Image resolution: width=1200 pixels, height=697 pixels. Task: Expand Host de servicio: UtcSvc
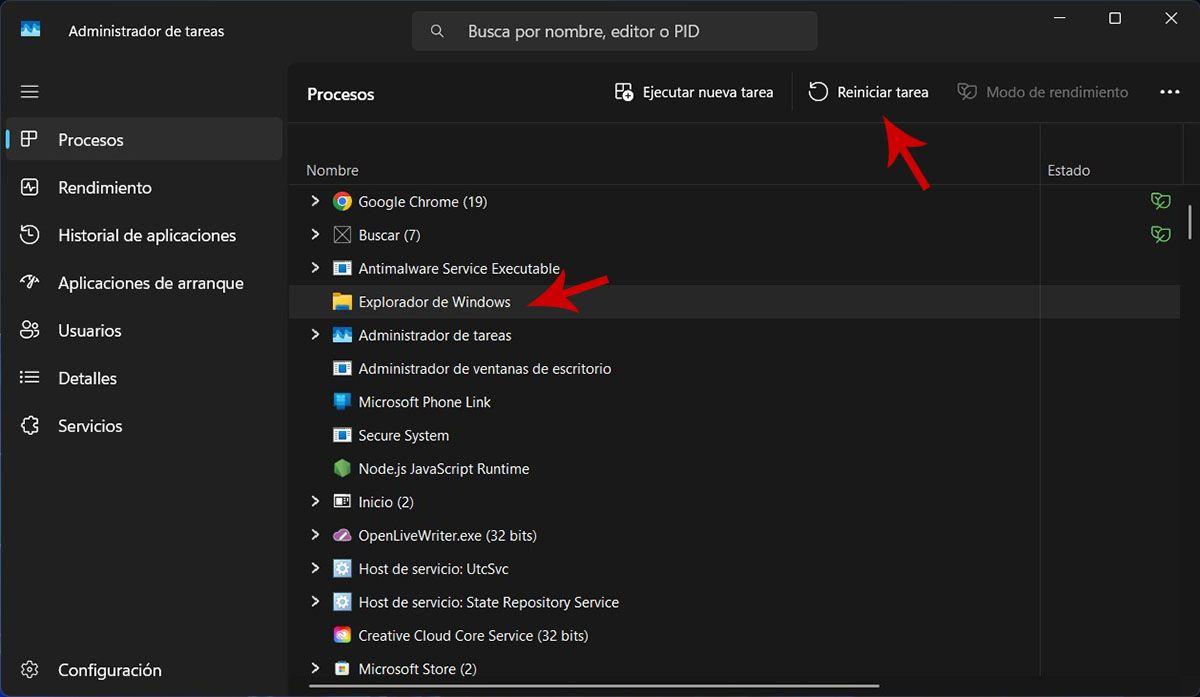point(315,569)
